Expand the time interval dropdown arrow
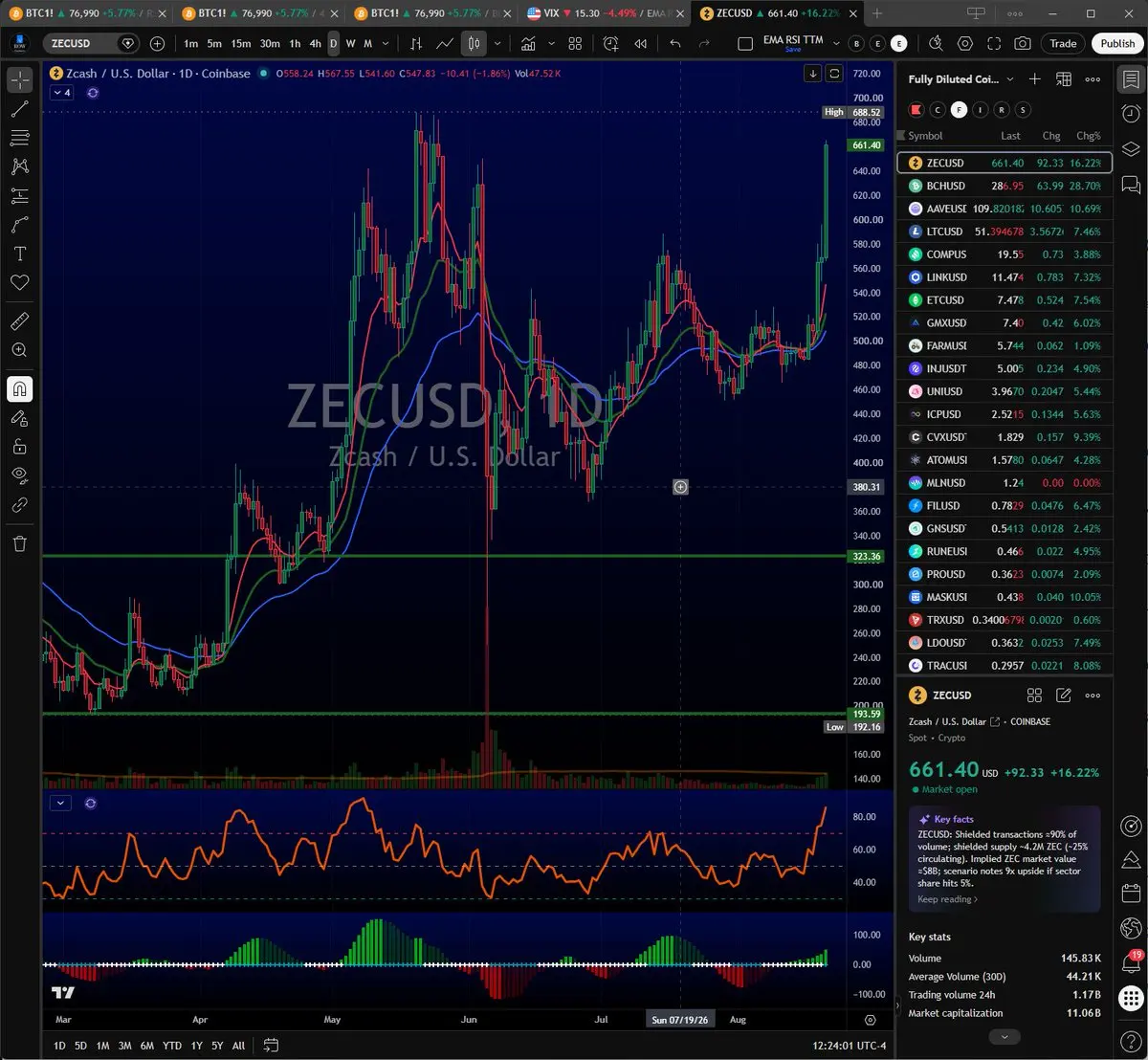This screenshot has width=1148, height=1060. 386,44
